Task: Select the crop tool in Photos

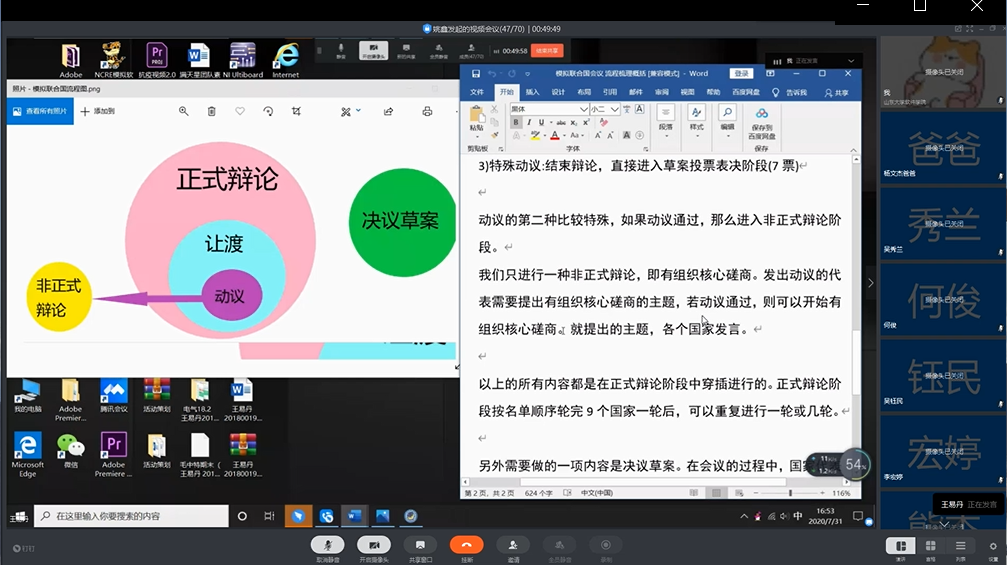Action: tap(296, 111)
